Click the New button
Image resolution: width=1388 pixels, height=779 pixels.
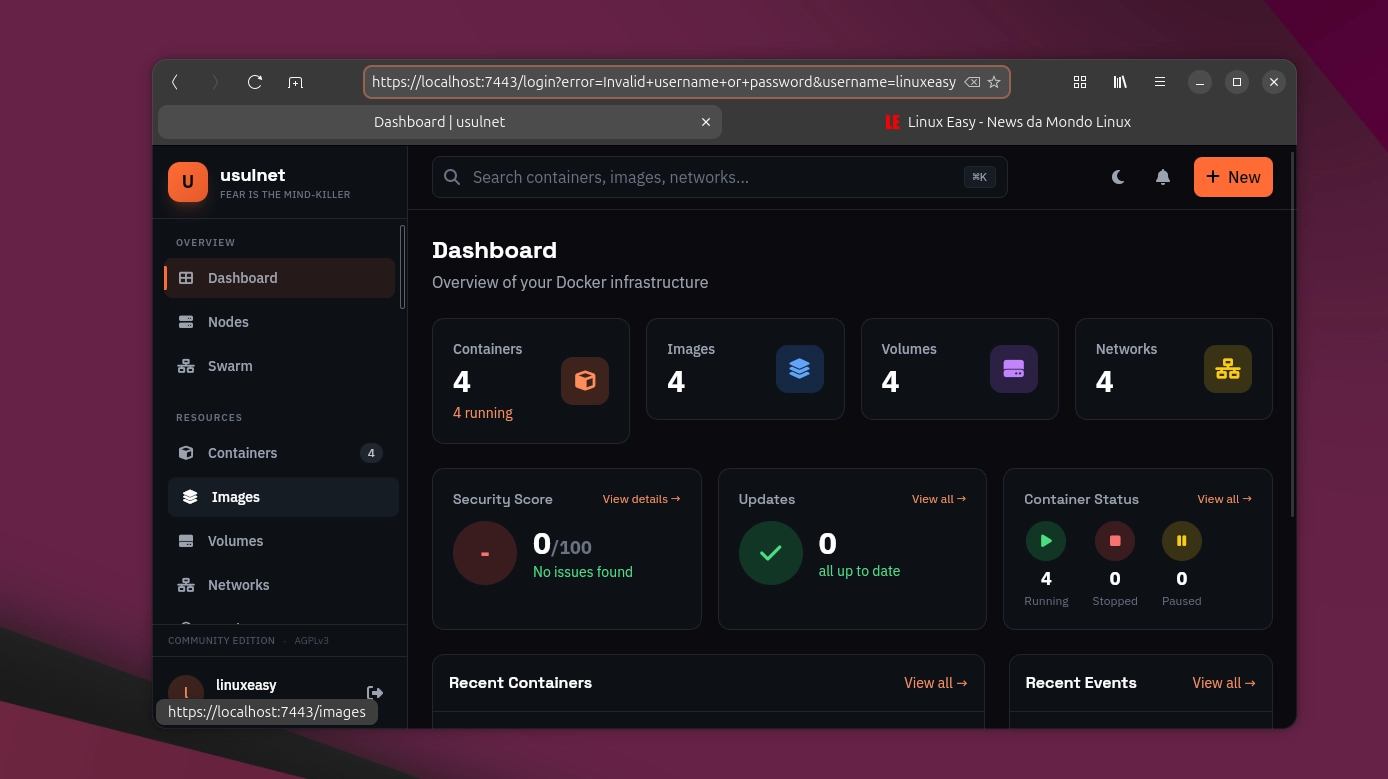tap(1232, 177)
